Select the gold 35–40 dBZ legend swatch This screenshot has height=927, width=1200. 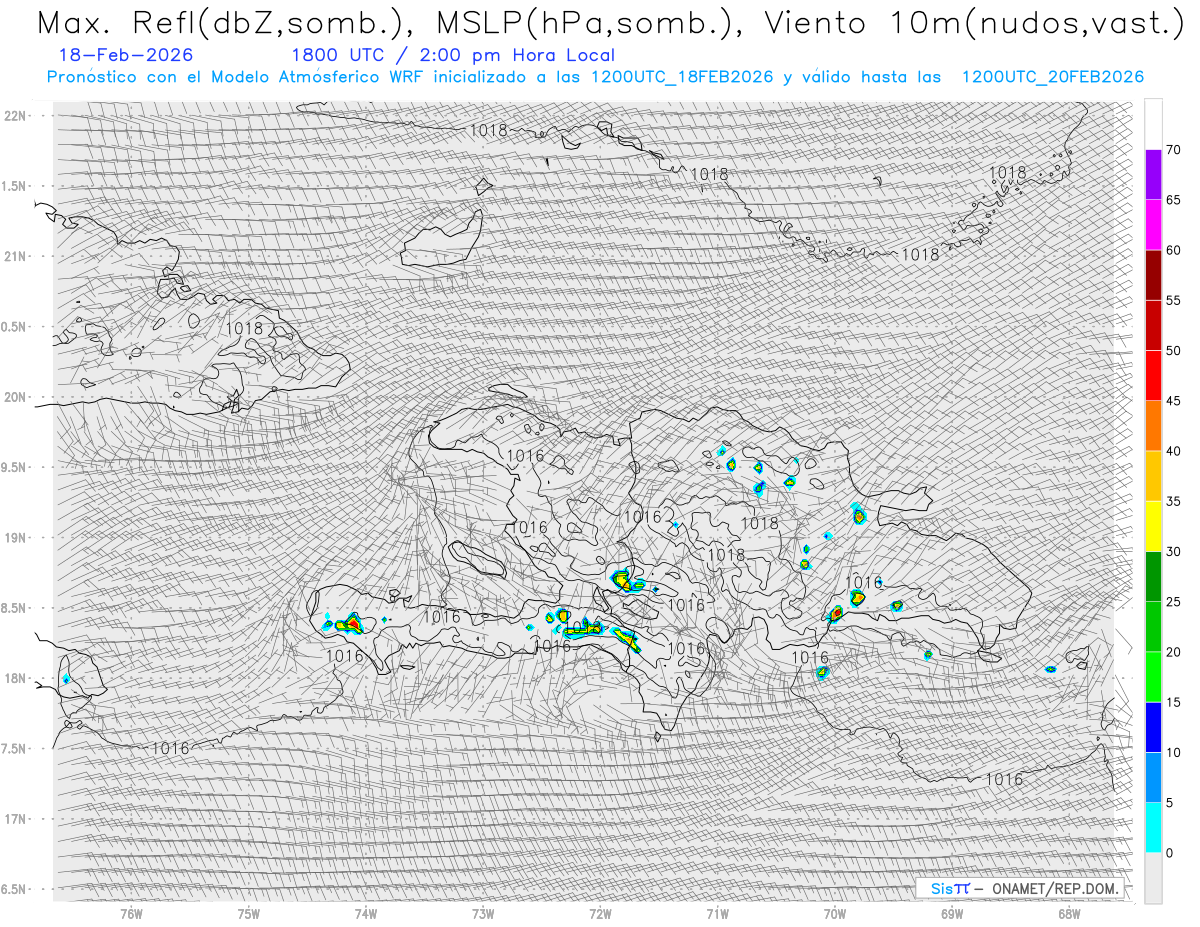click(x=1153, y=476)
